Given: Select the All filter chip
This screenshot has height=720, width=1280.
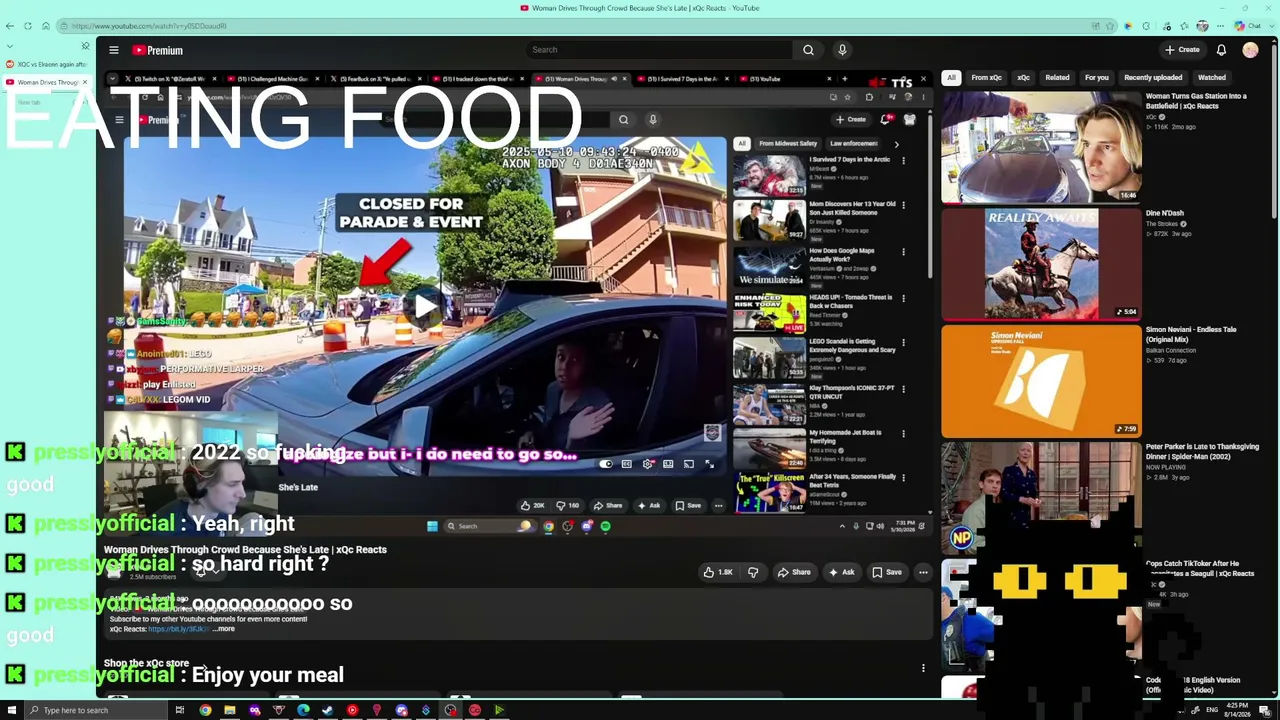Looking at the screenshot, I should [x=951, y=78].
